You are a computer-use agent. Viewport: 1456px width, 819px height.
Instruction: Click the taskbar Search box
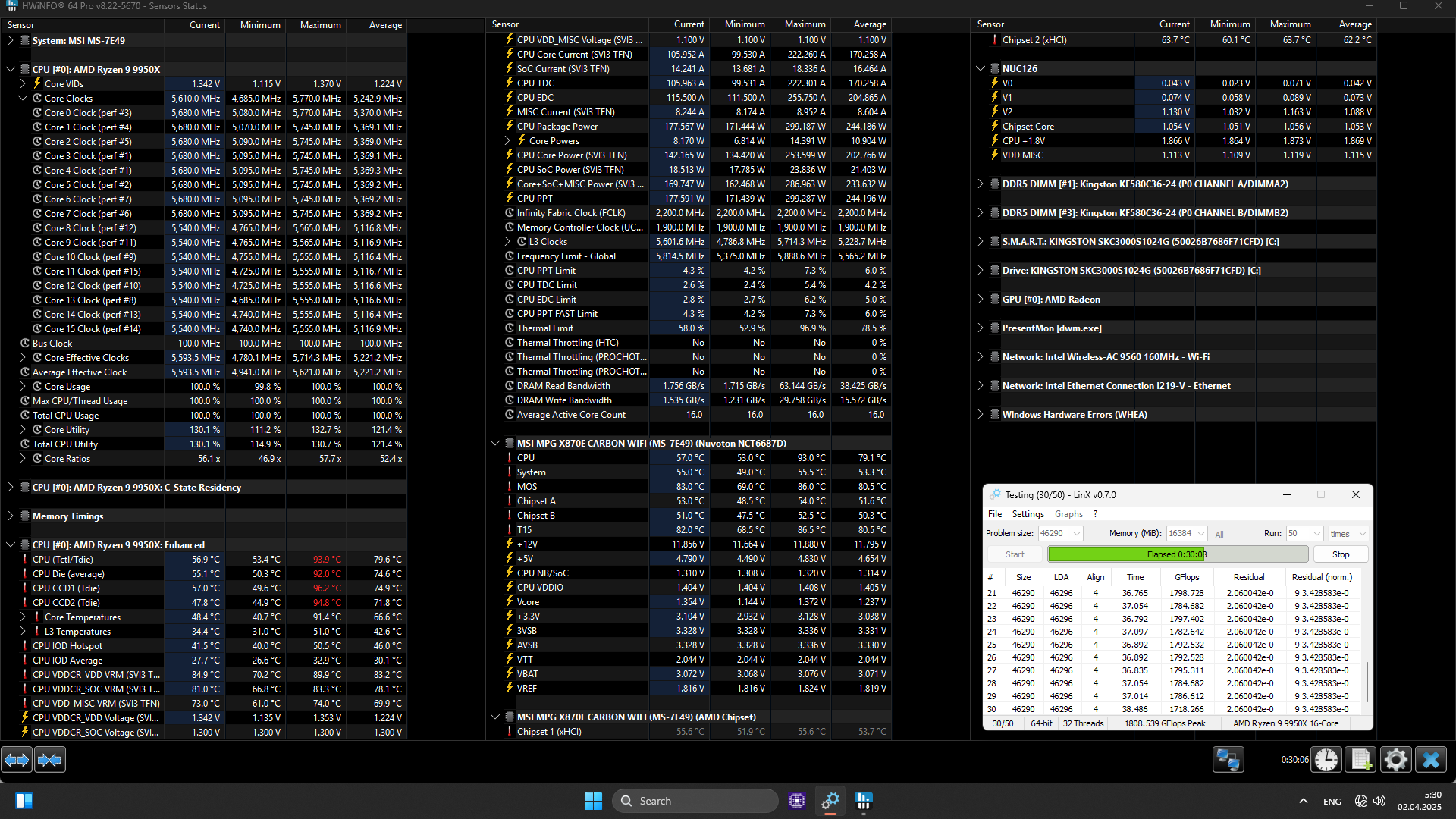(x=695, y=801)
